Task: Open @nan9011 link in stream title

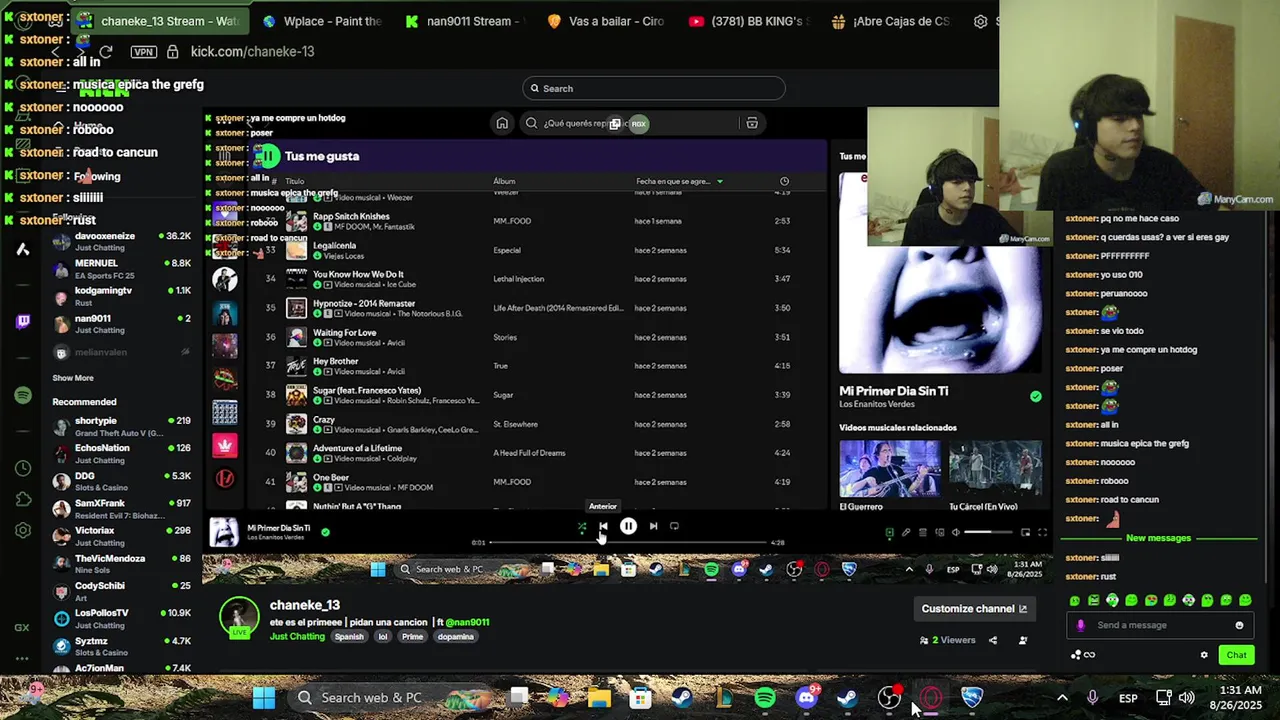Action: (467, 622)
